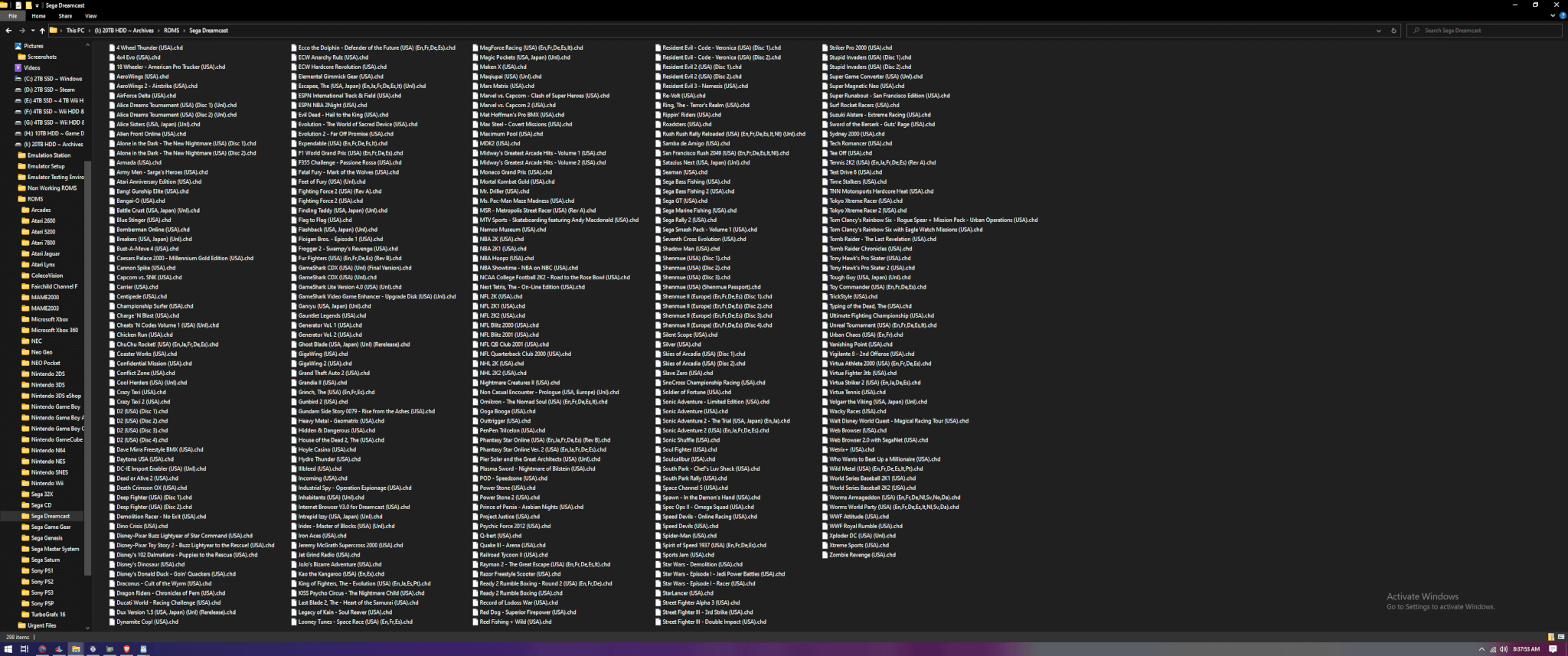Open Brave browser from the taskbar
The image size is (1568, 656).
(126, 649)
